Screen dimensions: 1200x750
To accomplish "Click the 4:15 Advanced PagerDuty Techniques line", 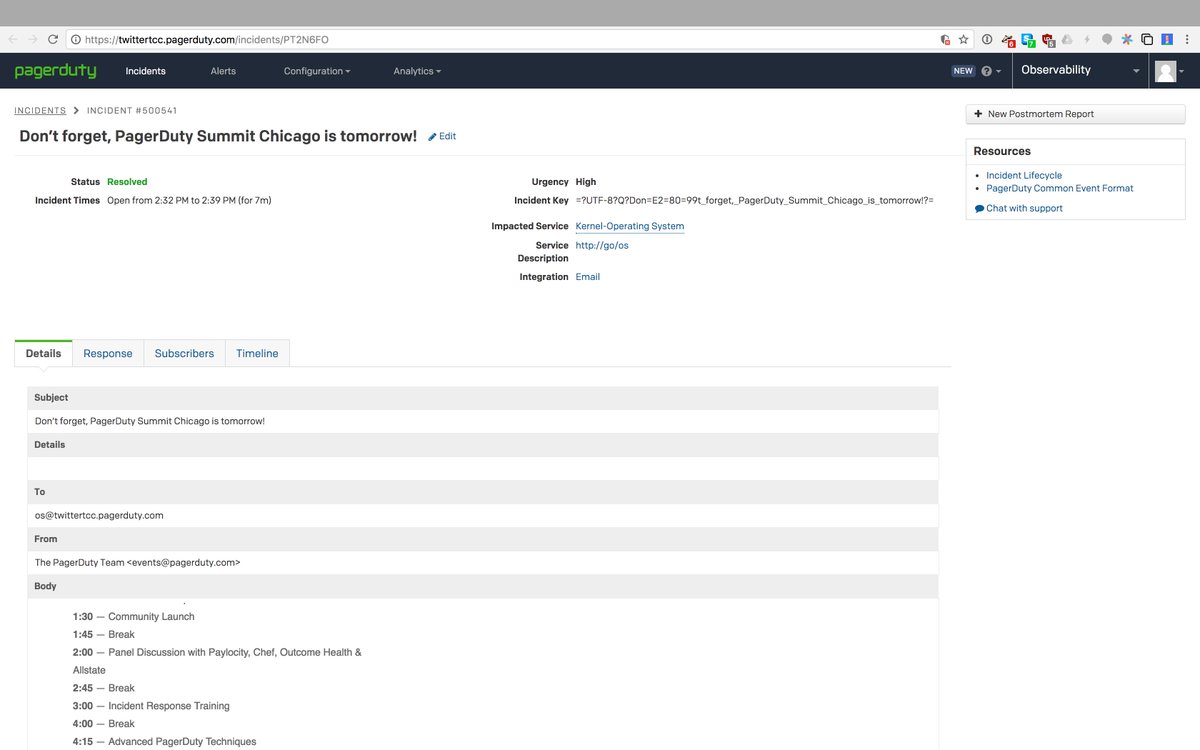I will [164, 742].
